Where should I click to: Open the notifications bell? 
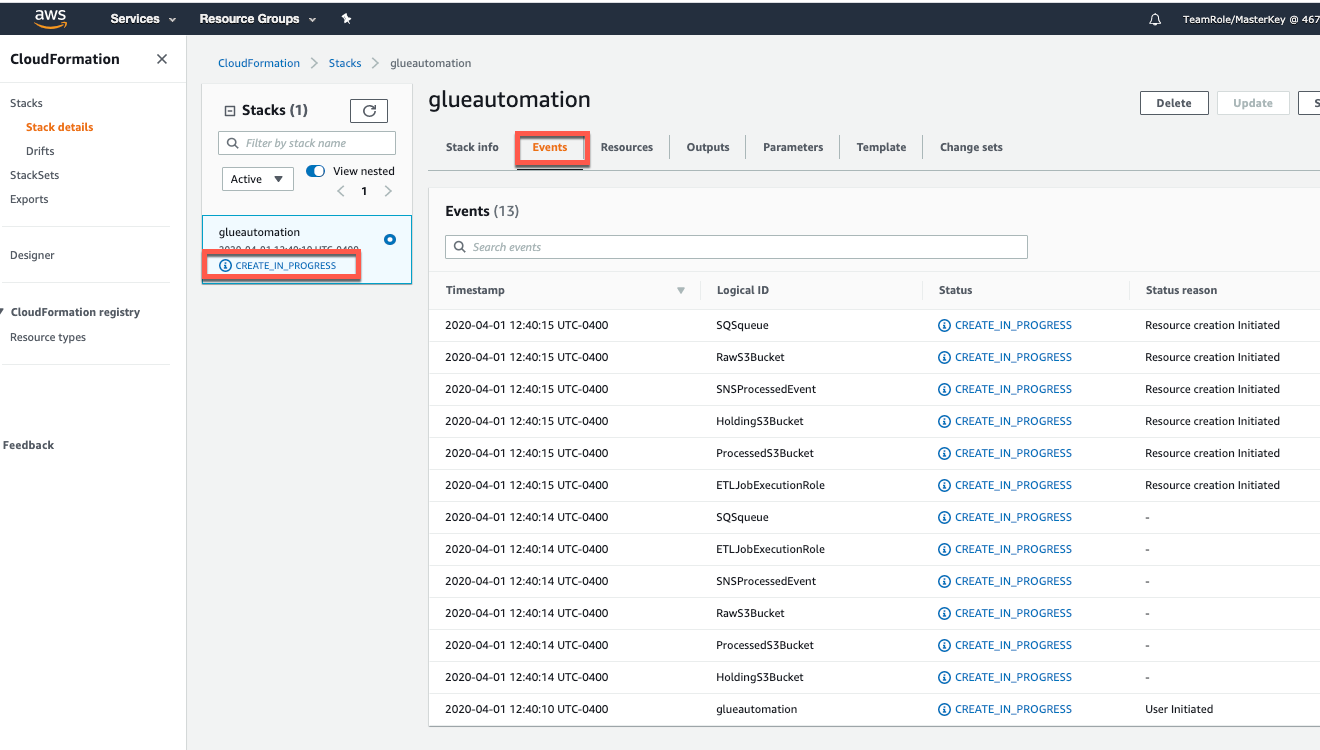[x=1155, y=19]
